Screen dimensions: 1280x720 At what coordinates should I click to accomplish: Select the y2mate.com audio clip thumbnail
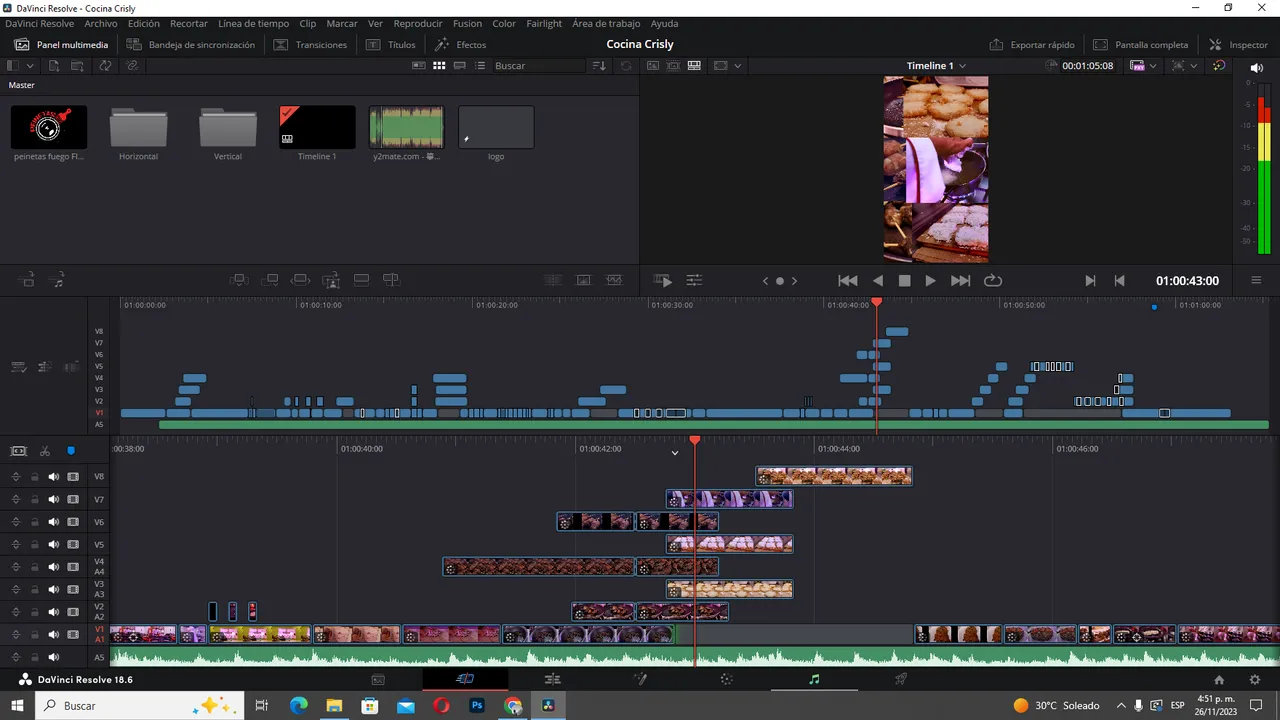click(x=406, y=127)
